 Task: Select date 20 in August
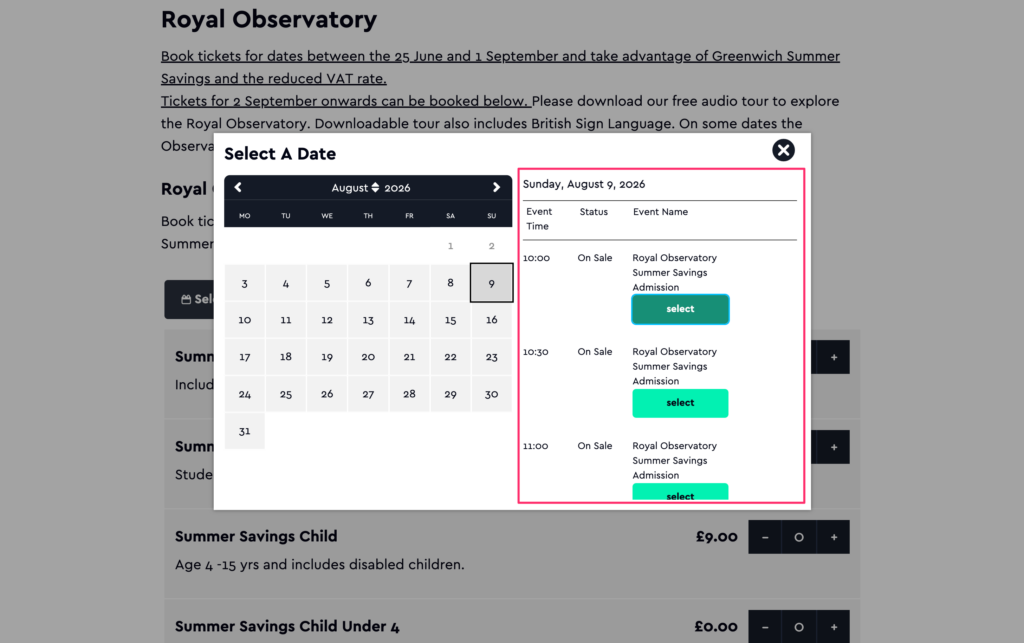point(368,357)
